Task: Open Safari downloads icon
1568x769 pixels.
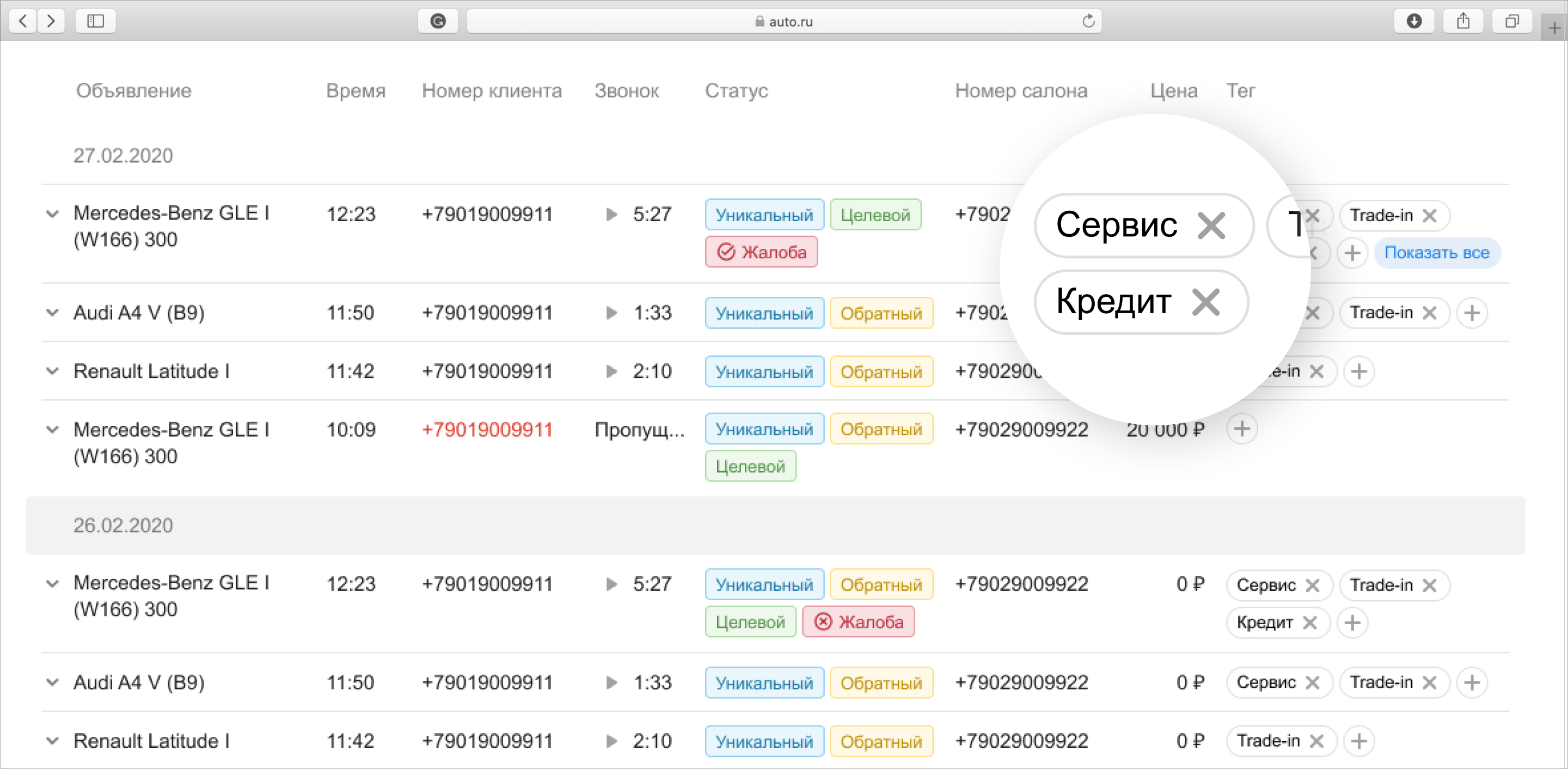Action: (x=1414, y=21)
